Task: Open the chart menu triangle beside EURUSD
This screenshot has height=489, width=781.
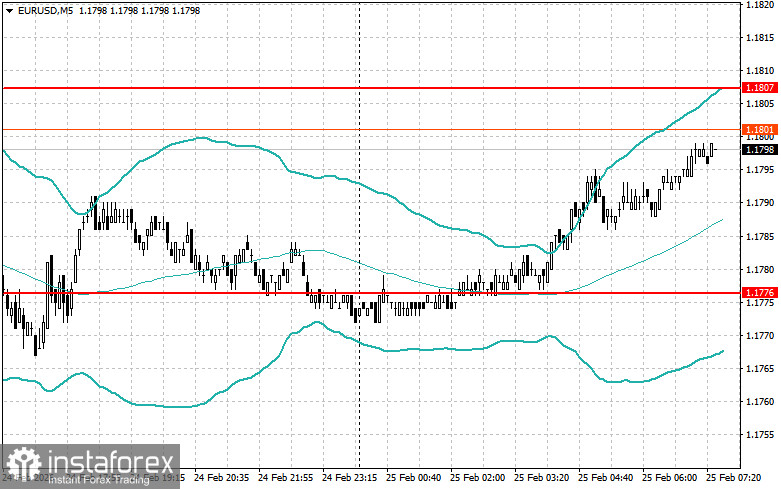Action: point(9,10)
